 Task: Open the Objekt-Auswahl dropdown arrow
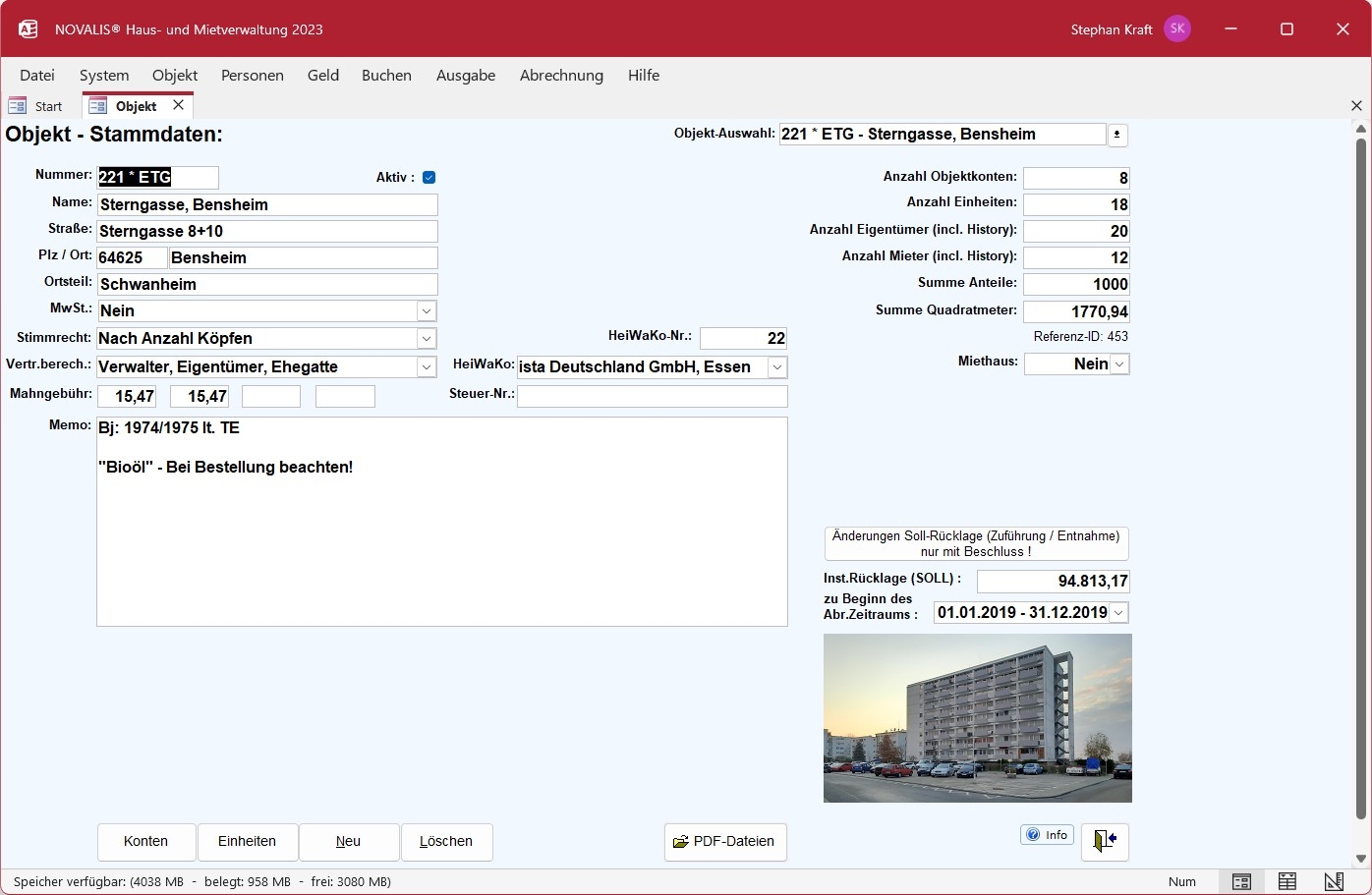pyautogui.click(x=1117, y=135)
